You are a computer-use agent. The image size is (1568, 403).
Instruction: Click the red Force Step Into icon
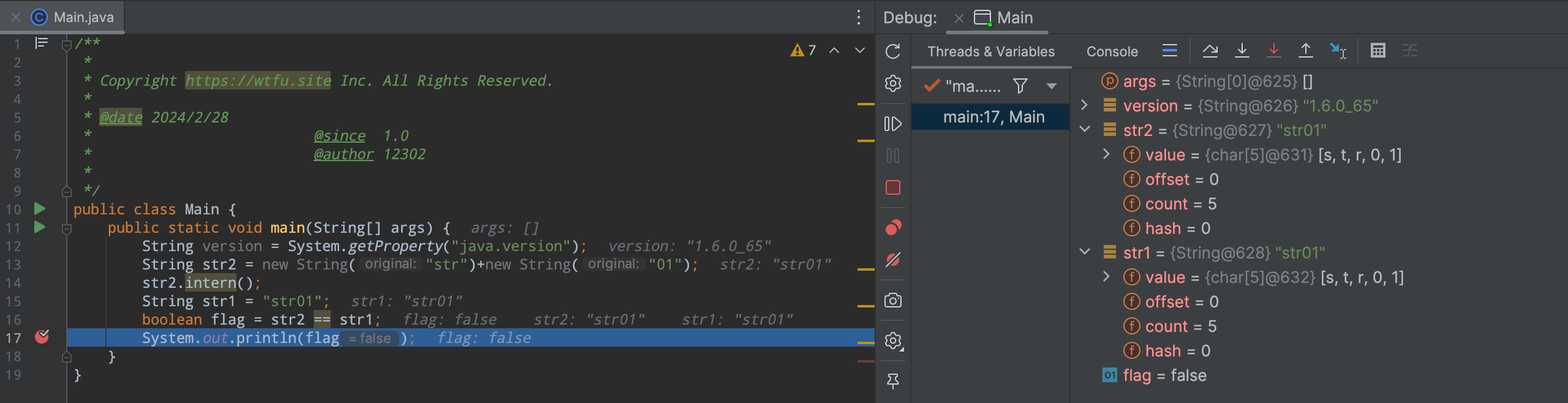(x=1273, y=51)
